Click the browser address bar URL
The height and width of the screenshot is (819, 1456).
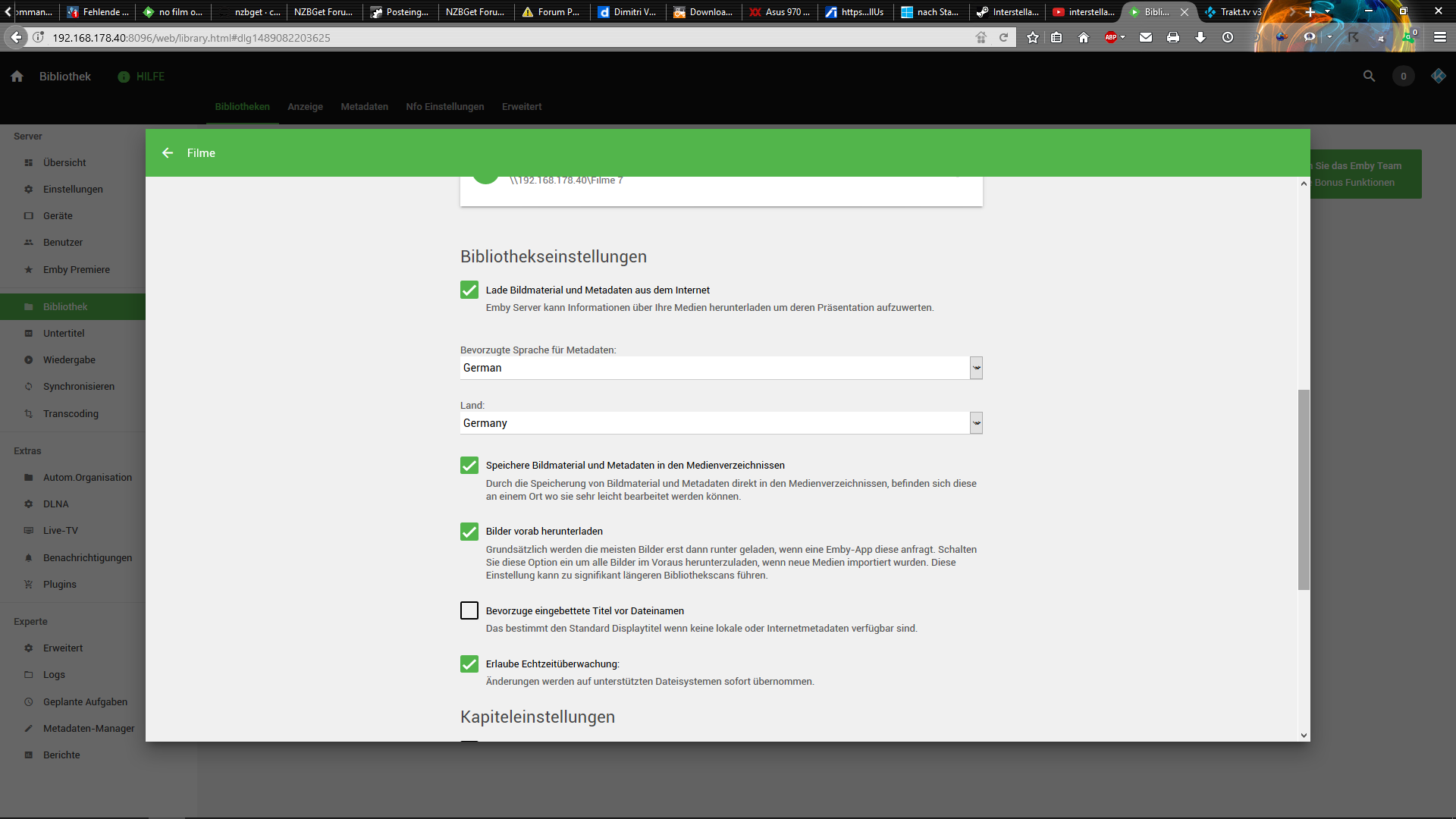191,38
